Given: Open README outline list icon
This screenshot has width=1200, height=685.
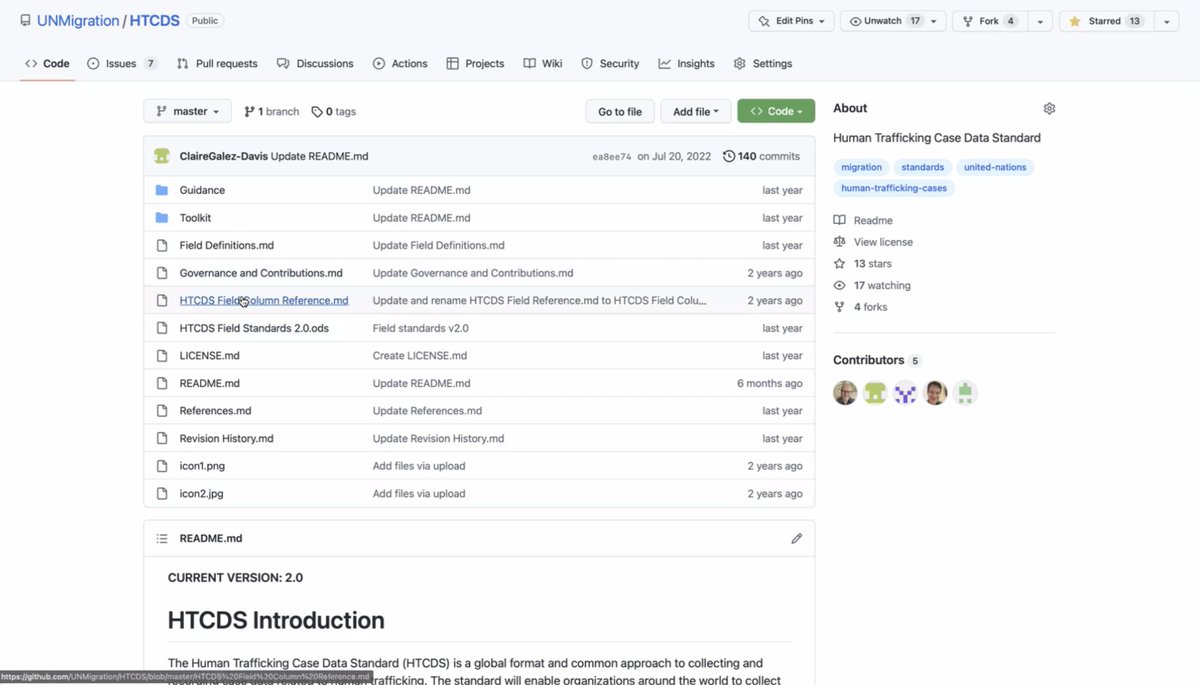Looking at the screenshot, I should tap(162, 538).
